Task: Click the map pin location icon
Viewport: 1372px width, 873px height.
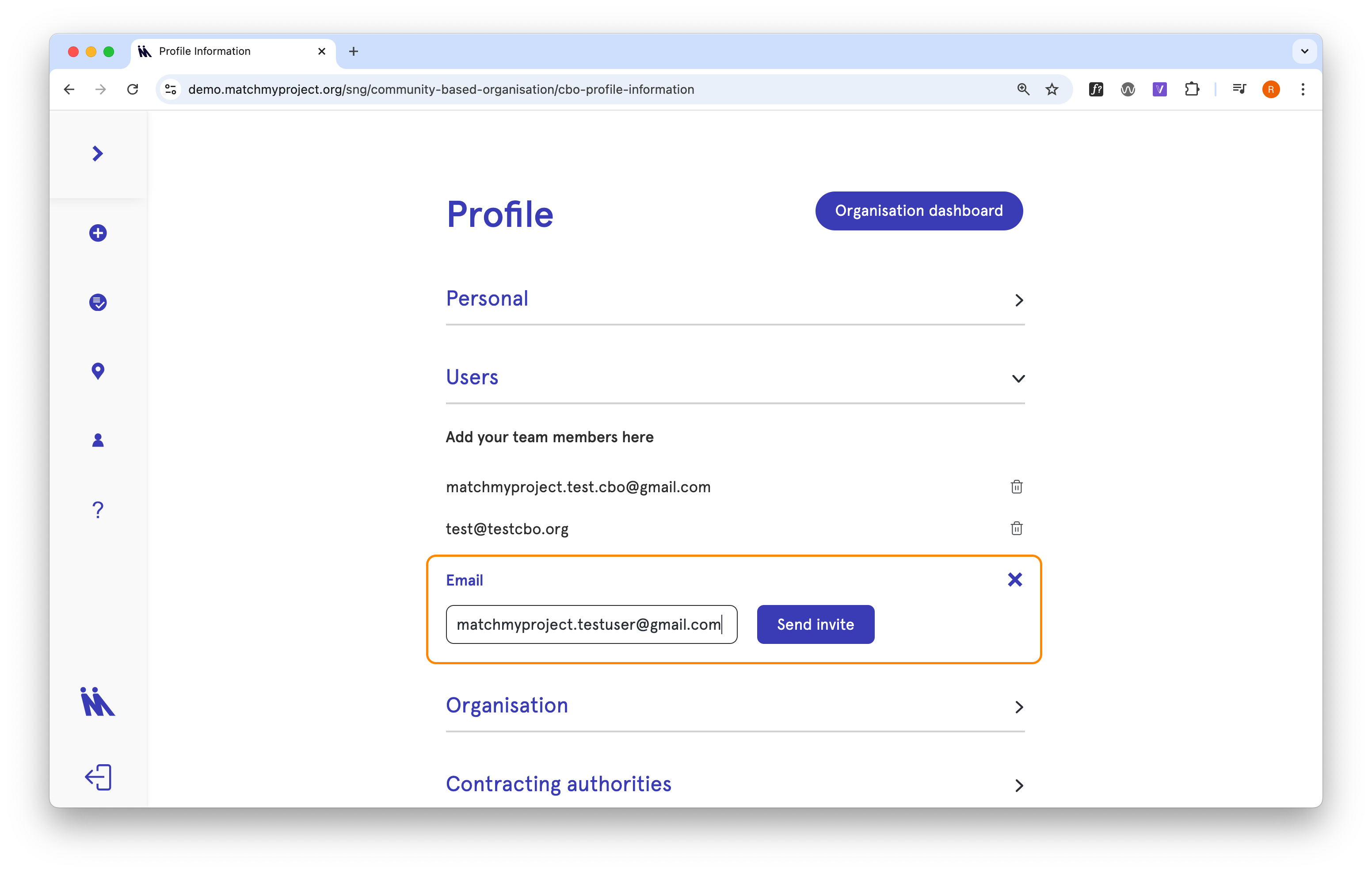Action: [98, 371]
